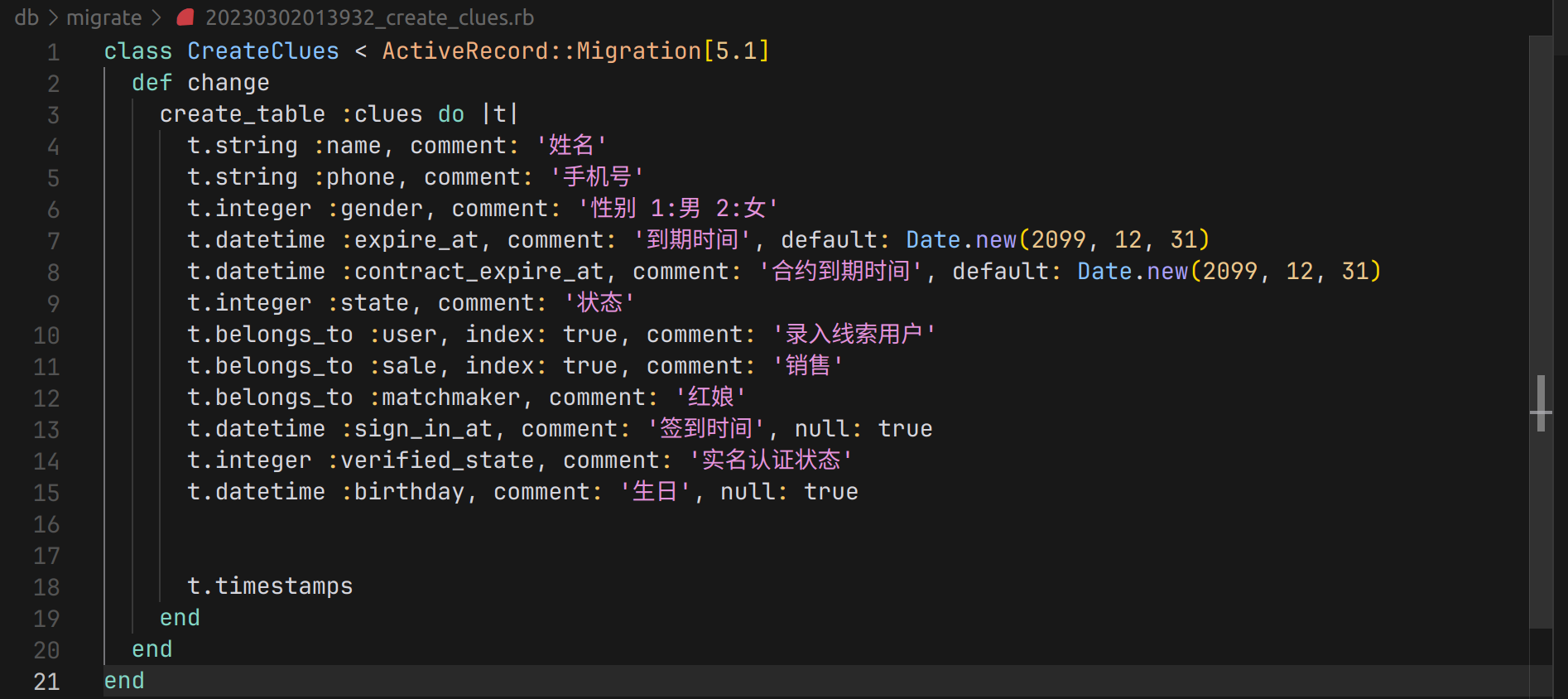Click the Ruby file icon in breadcrumb
1568x699 pixels.
point(185,17)
